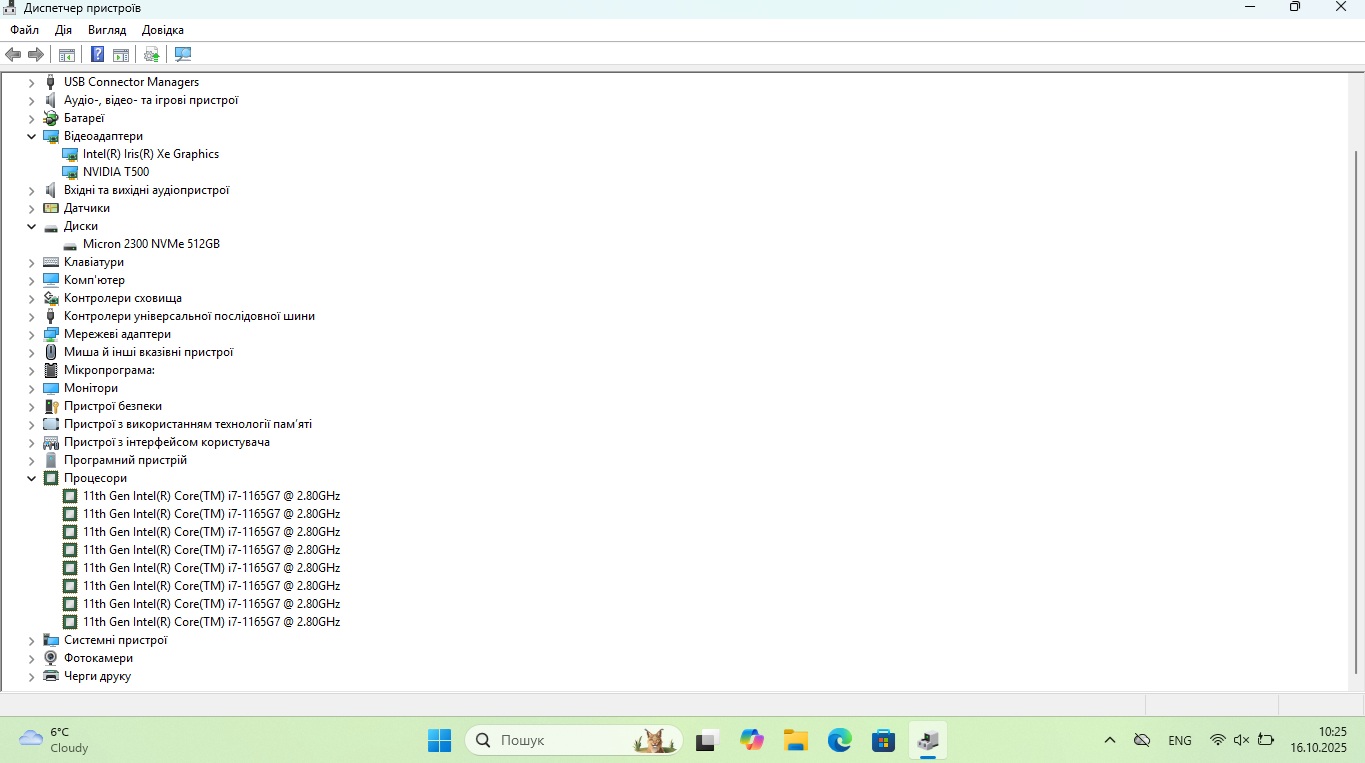Open Microsoft Edge from the taskbar

click(839, 740)
